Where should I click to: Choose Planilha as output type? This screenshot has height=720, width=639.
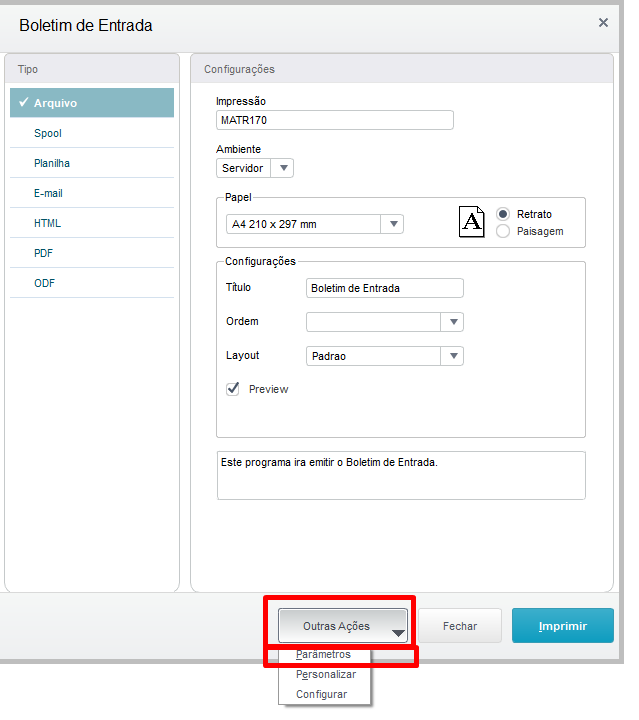[92, 163]
